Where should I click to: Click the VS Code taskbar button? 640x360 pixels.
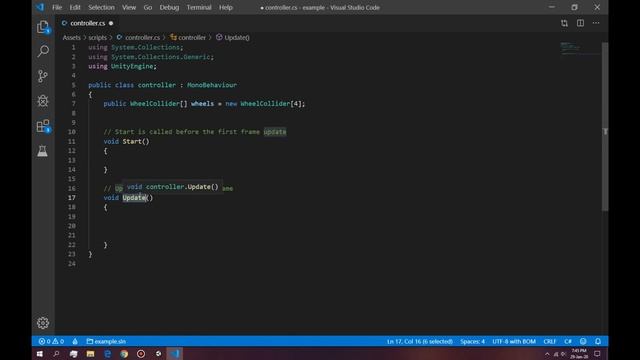coord(175,354)
